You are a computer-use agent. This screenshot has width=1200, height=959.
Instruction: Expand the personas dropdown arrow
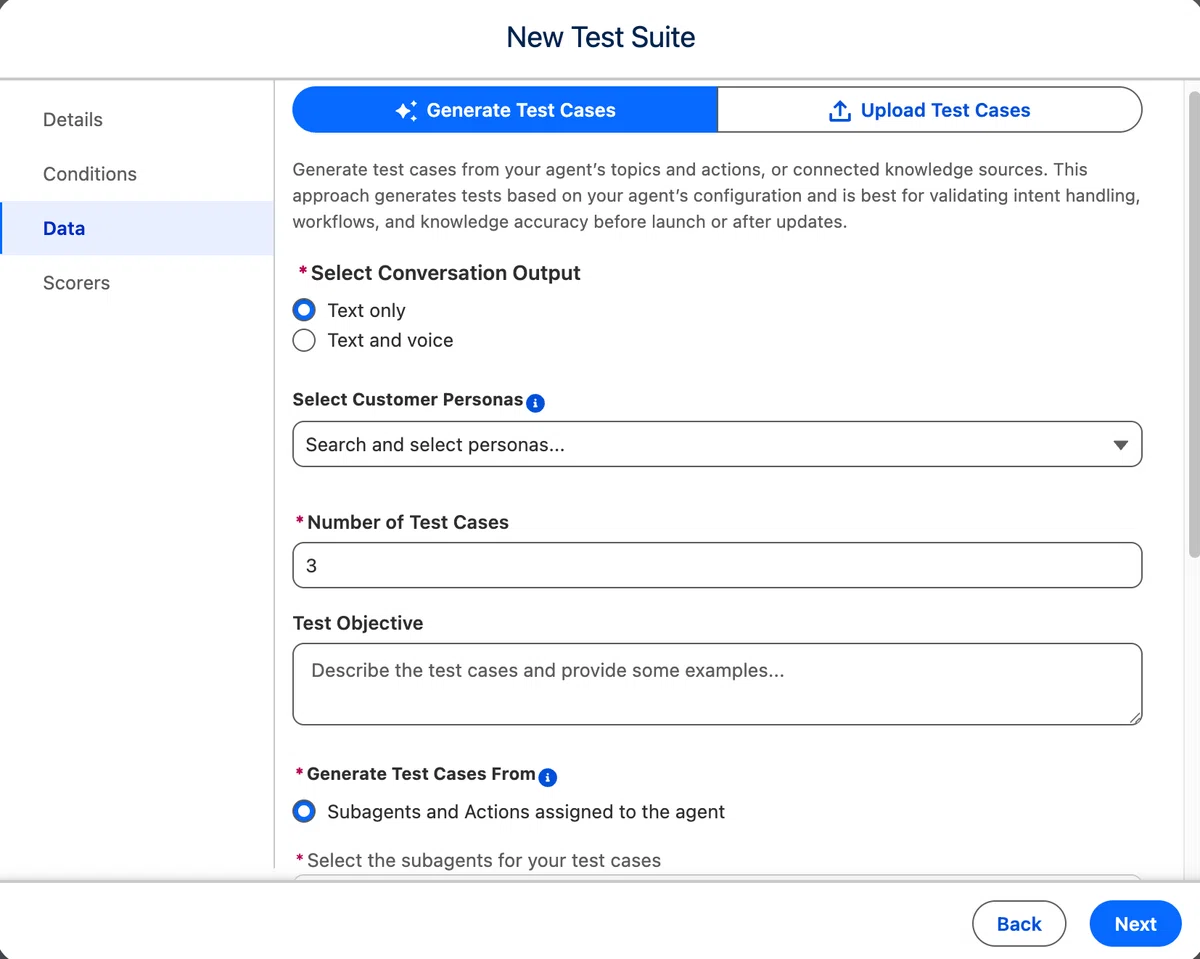[x=1121, y=445]
